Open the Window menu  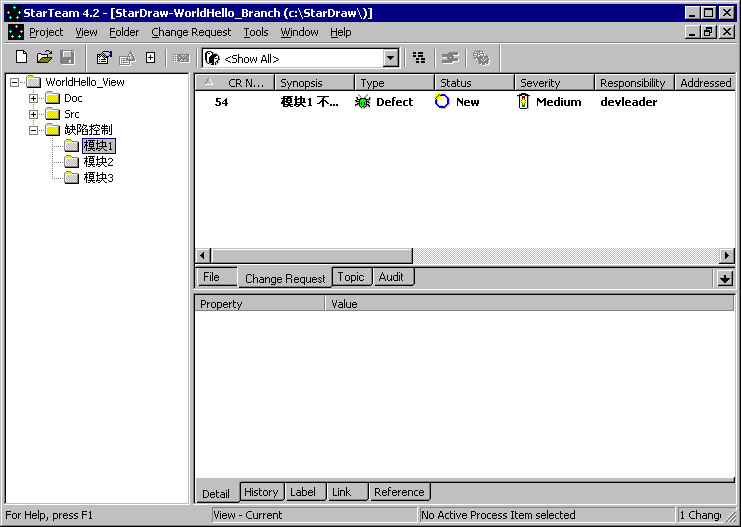(299, 32)
